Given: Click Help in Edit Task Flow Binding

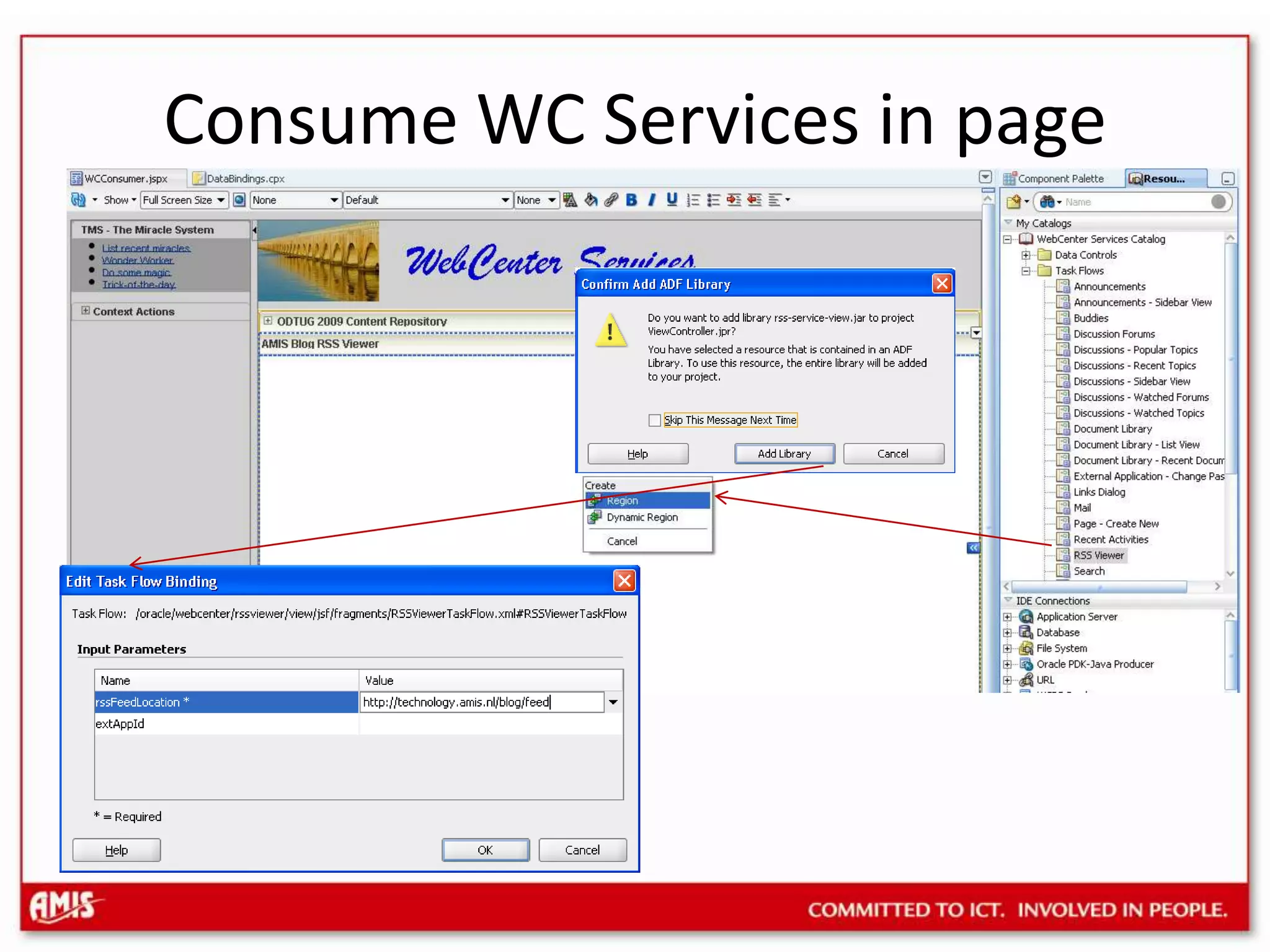Looking at the screenshot, I should pos(117,850).
